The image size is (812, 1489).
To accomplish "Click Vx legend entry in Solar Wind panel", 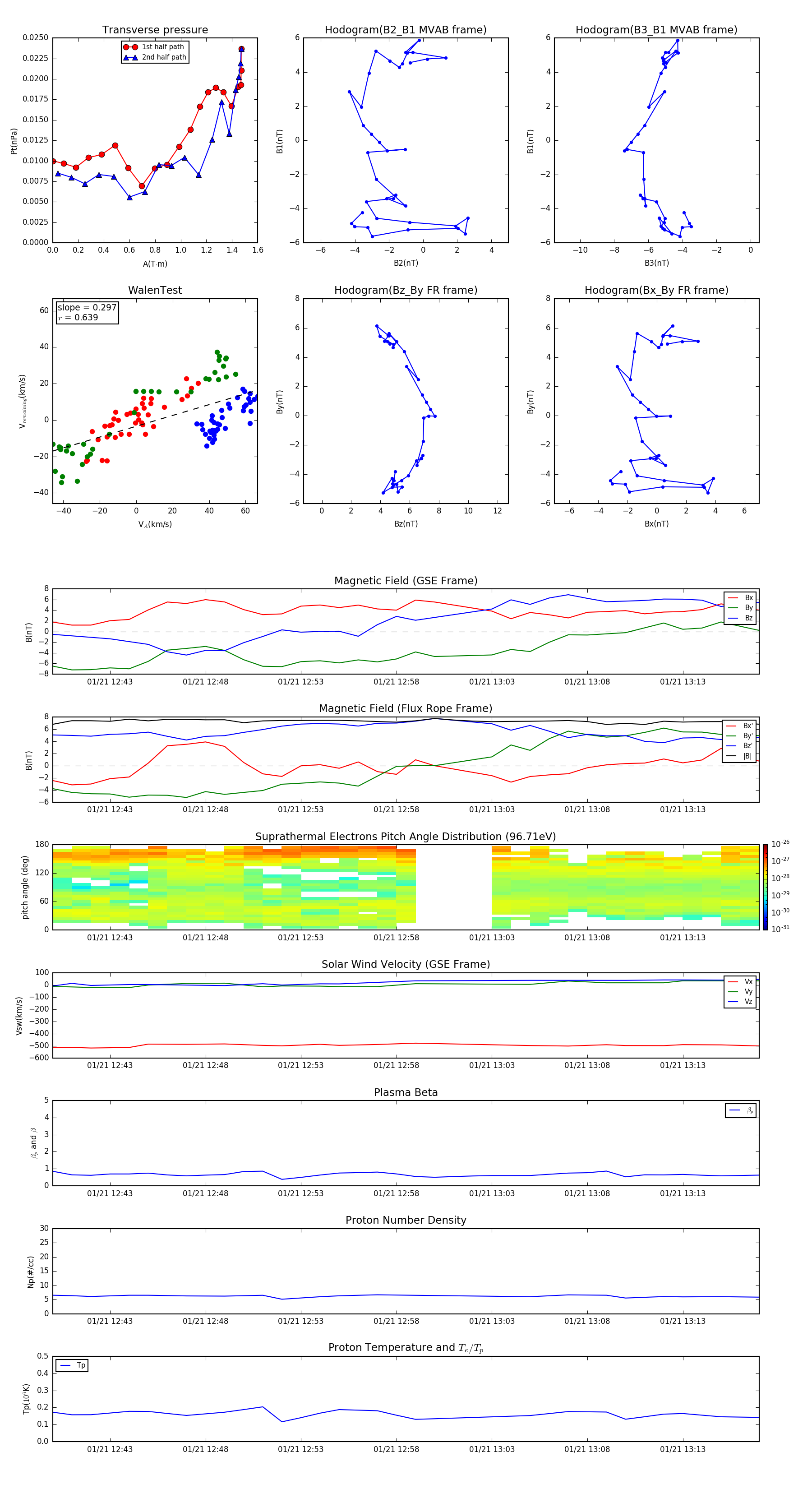I will [740, 981].
